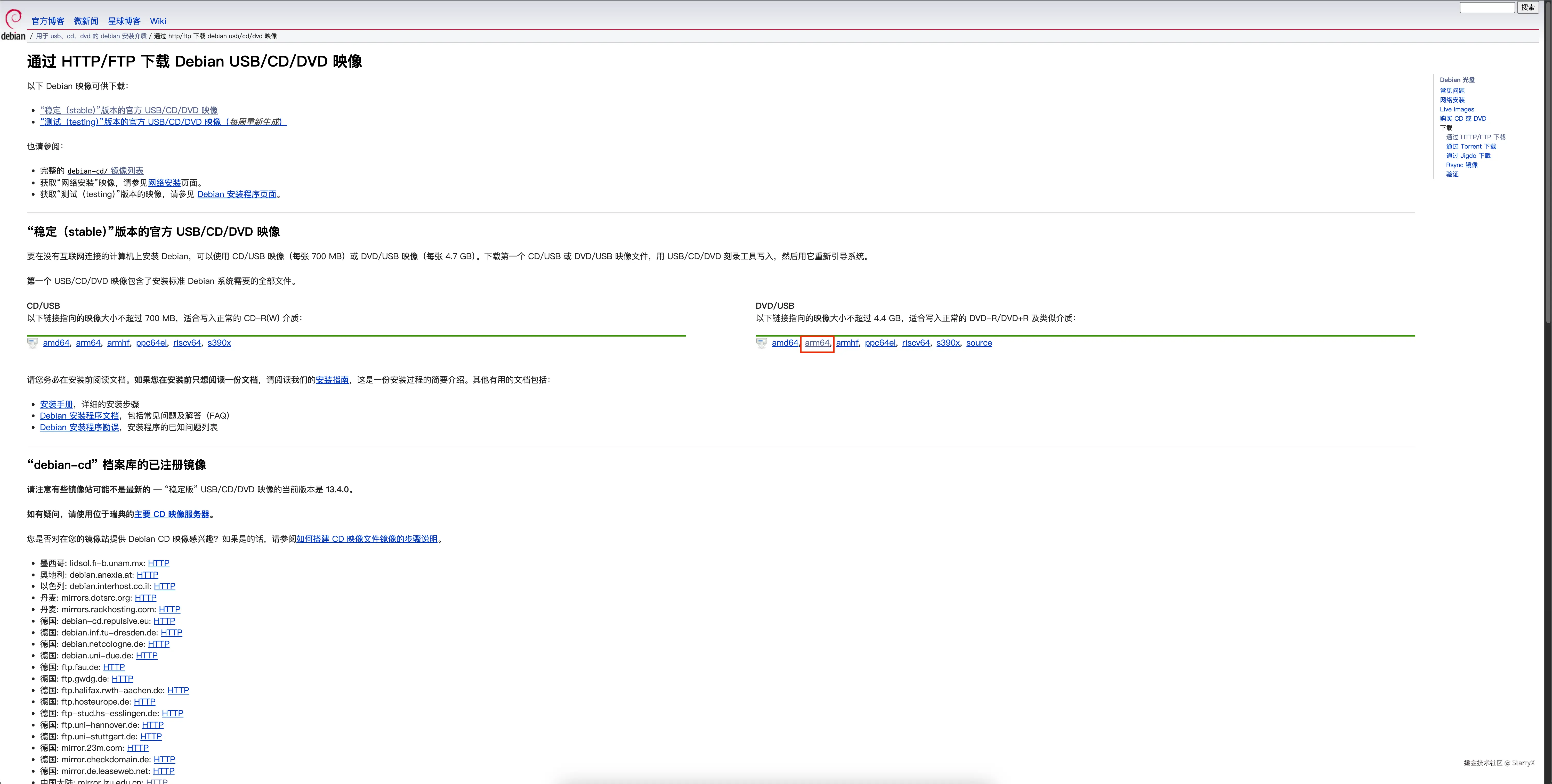Click the CD/USB download disc icon
Image resolution: width=1552 pixels, height=784 pixels.
click(33, 343)
